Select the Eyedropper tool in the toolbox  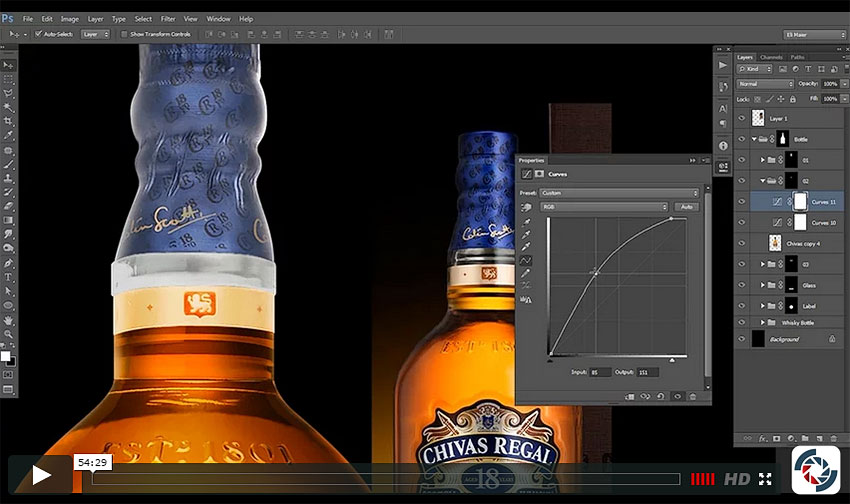coord(8,135)
